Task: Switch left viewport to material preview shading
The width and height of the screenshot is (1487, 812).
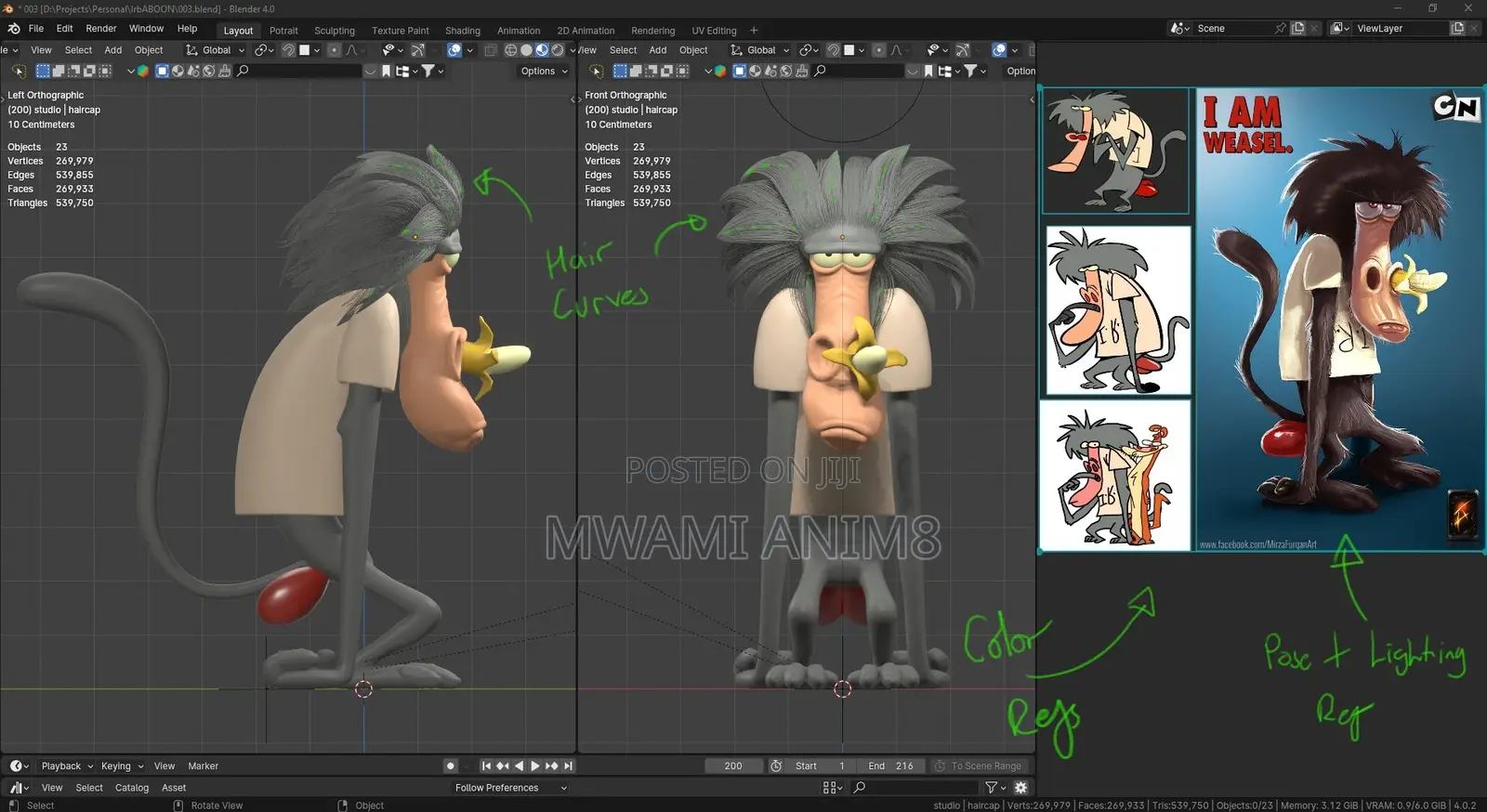Action: click(x=542, y=50)
